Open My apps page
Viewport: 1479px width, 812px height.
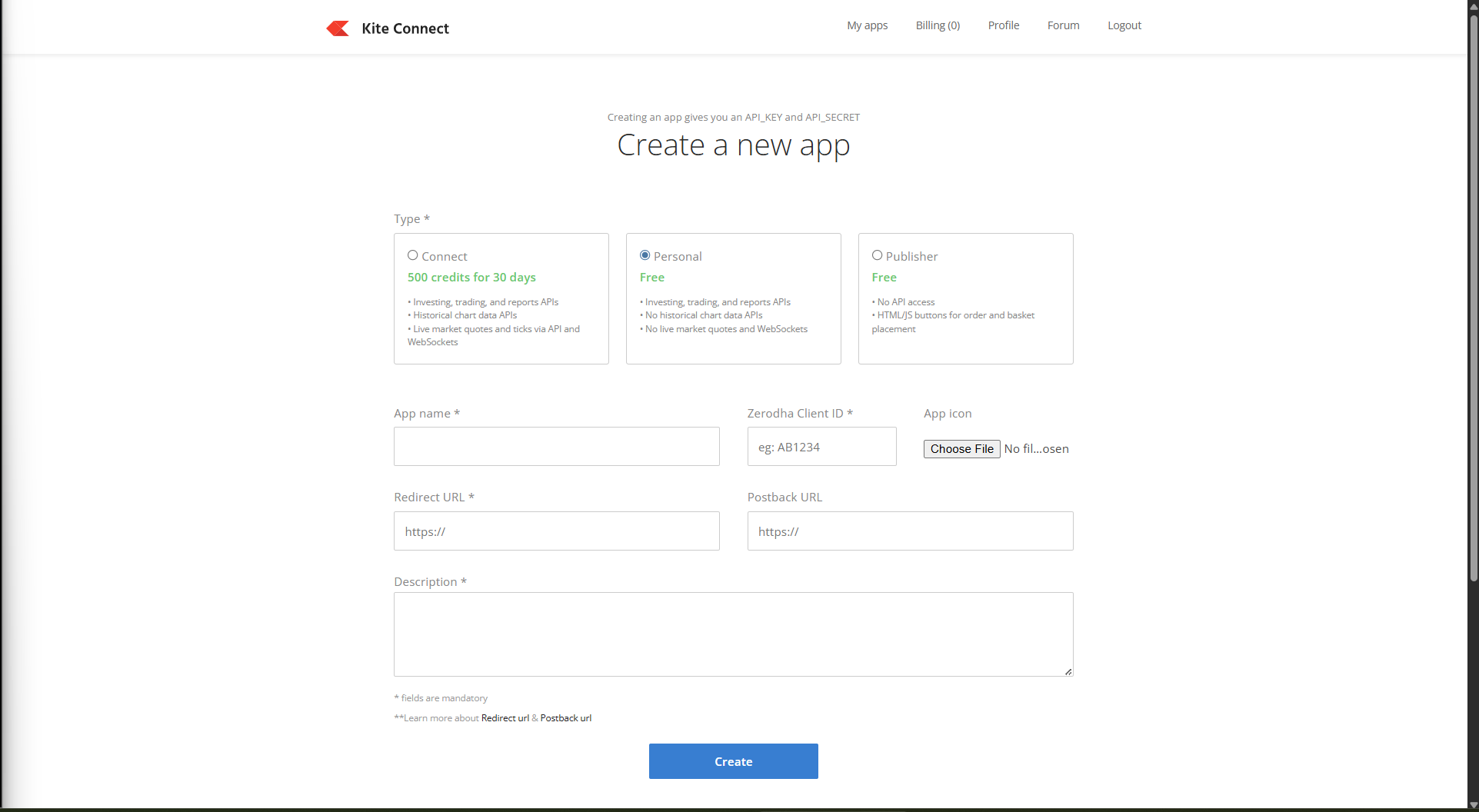(867, 25)
